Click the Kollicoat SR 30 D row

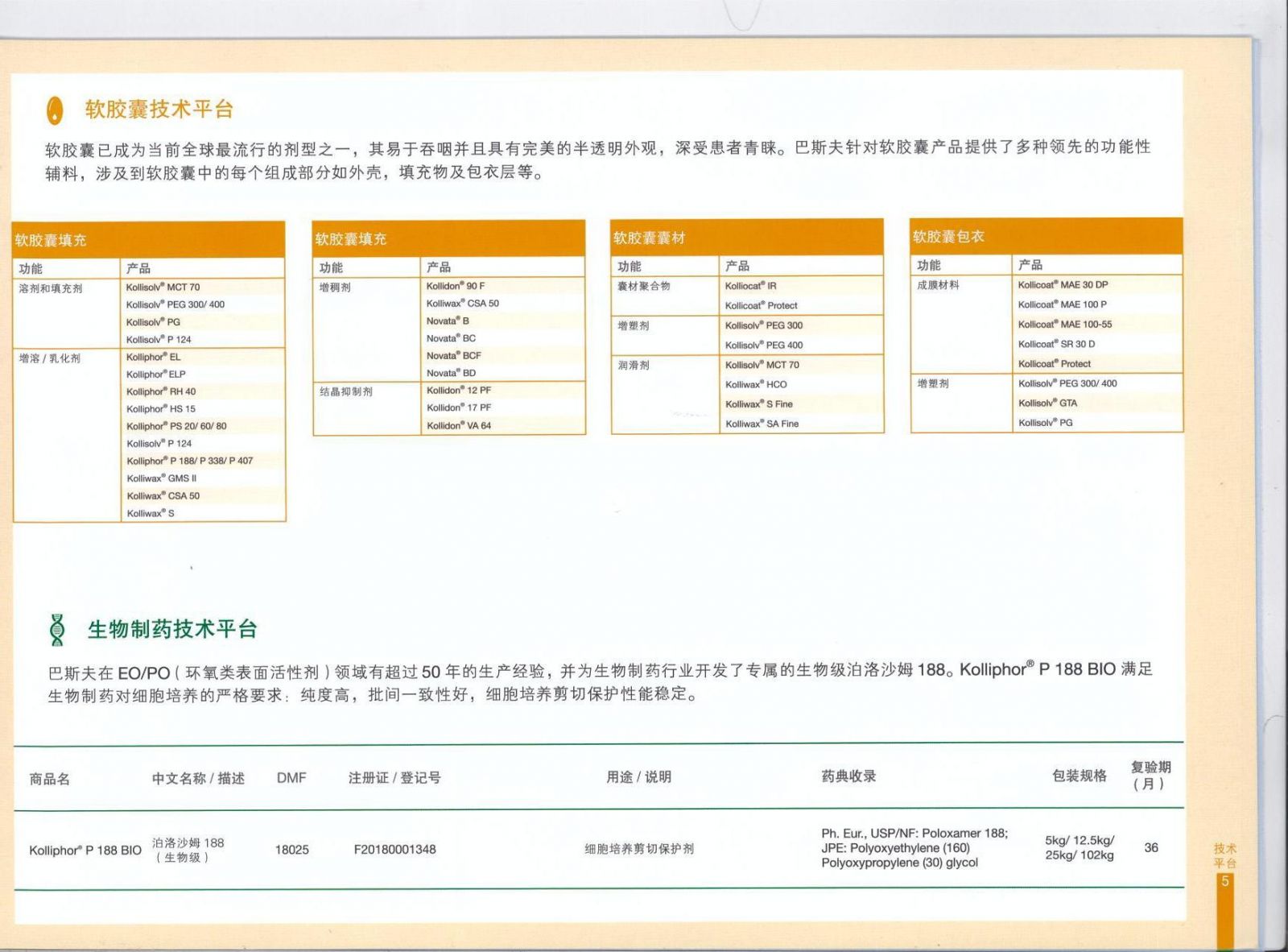1097,344
